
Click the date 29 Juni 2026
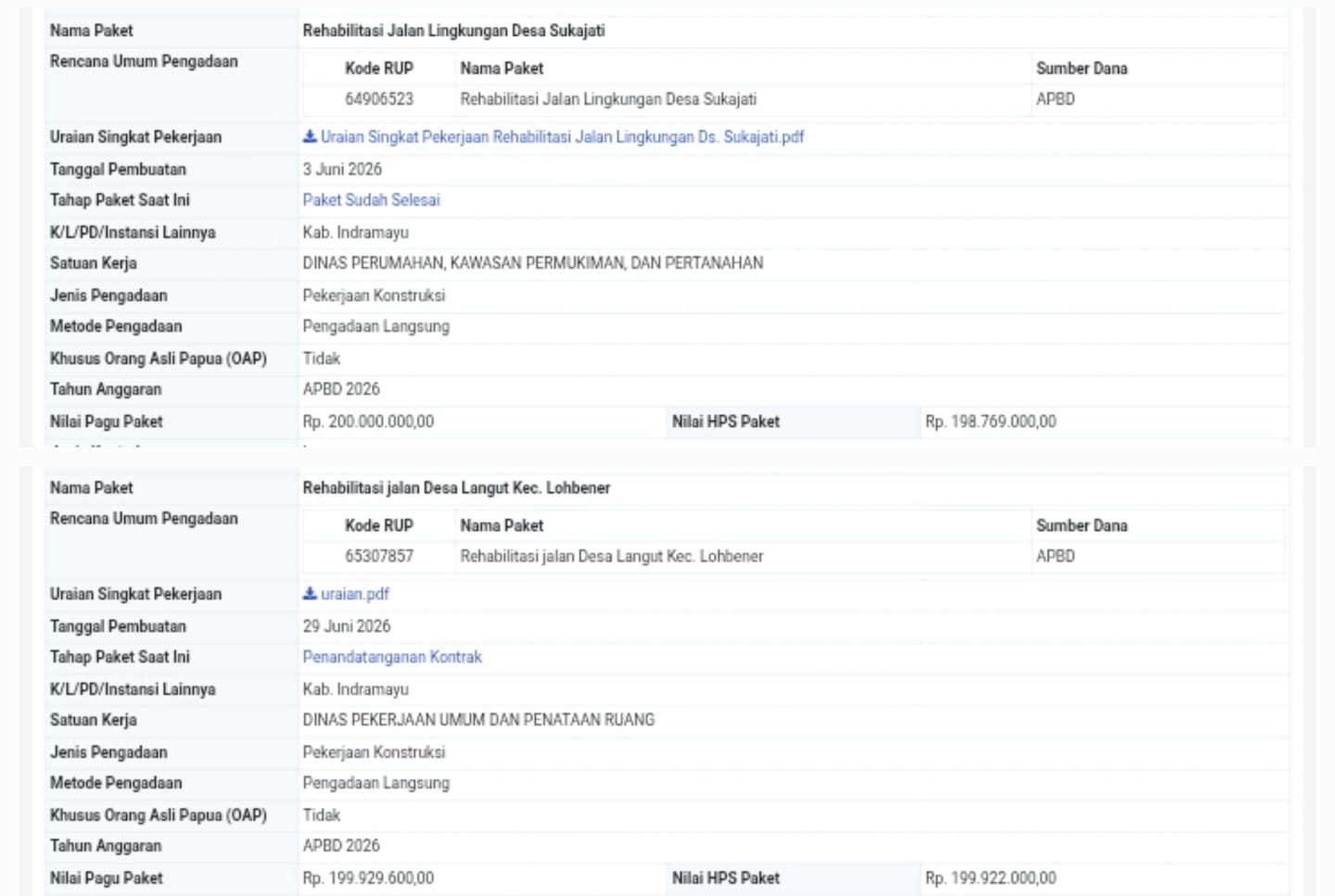pos(347,626)
